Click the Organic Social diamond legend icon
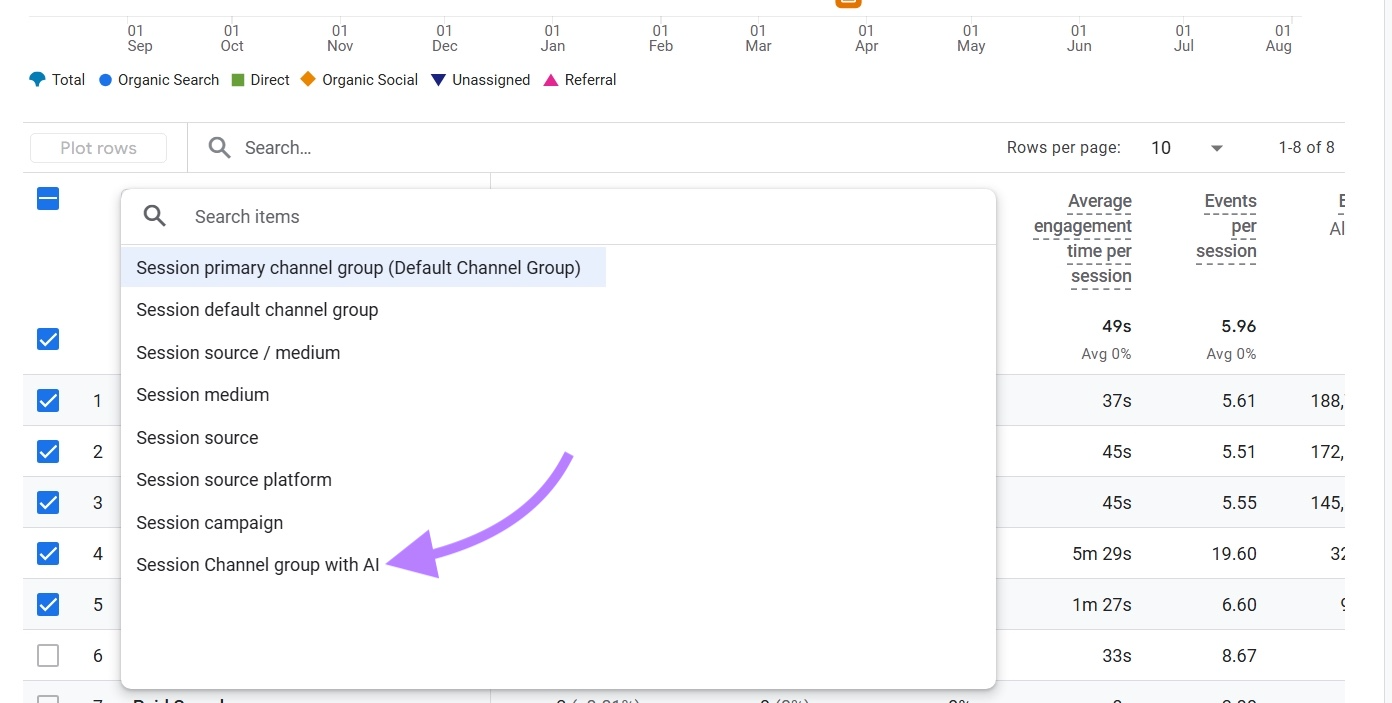Viewport: 1392px width, 703px height. (307, 79)
